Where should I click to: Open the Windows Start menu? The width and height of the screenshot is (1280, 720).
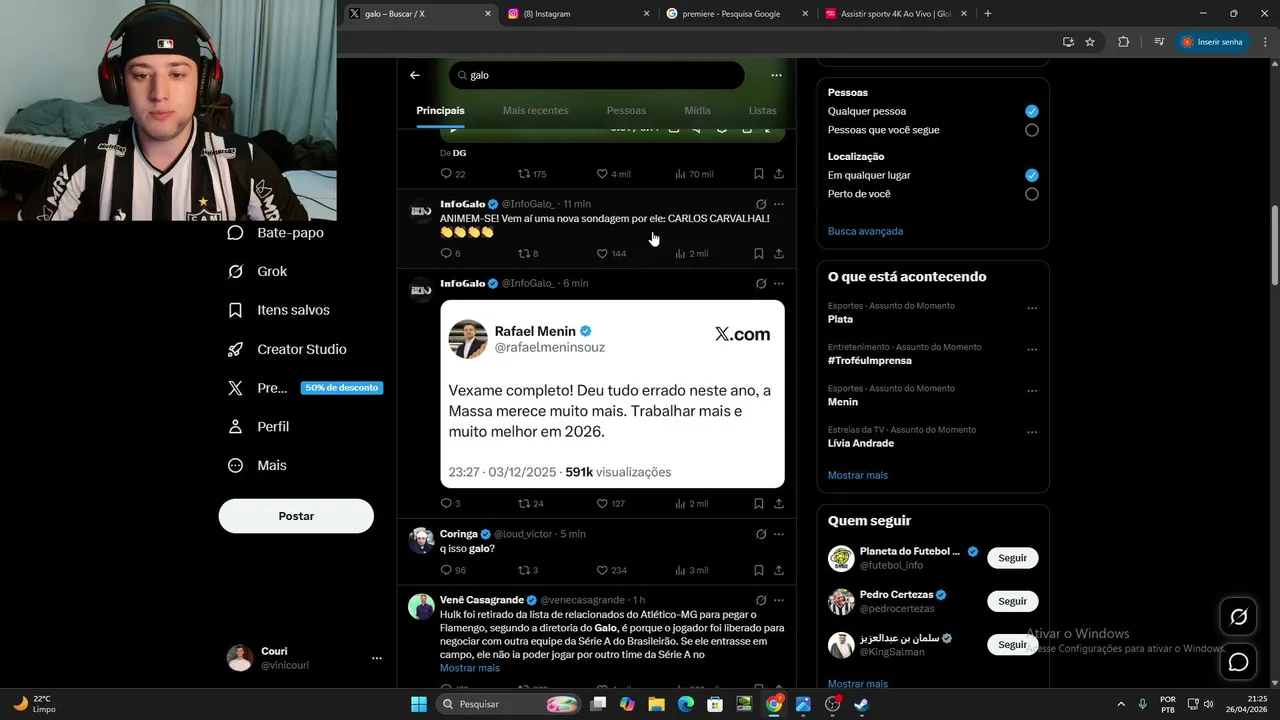point(419,704)
